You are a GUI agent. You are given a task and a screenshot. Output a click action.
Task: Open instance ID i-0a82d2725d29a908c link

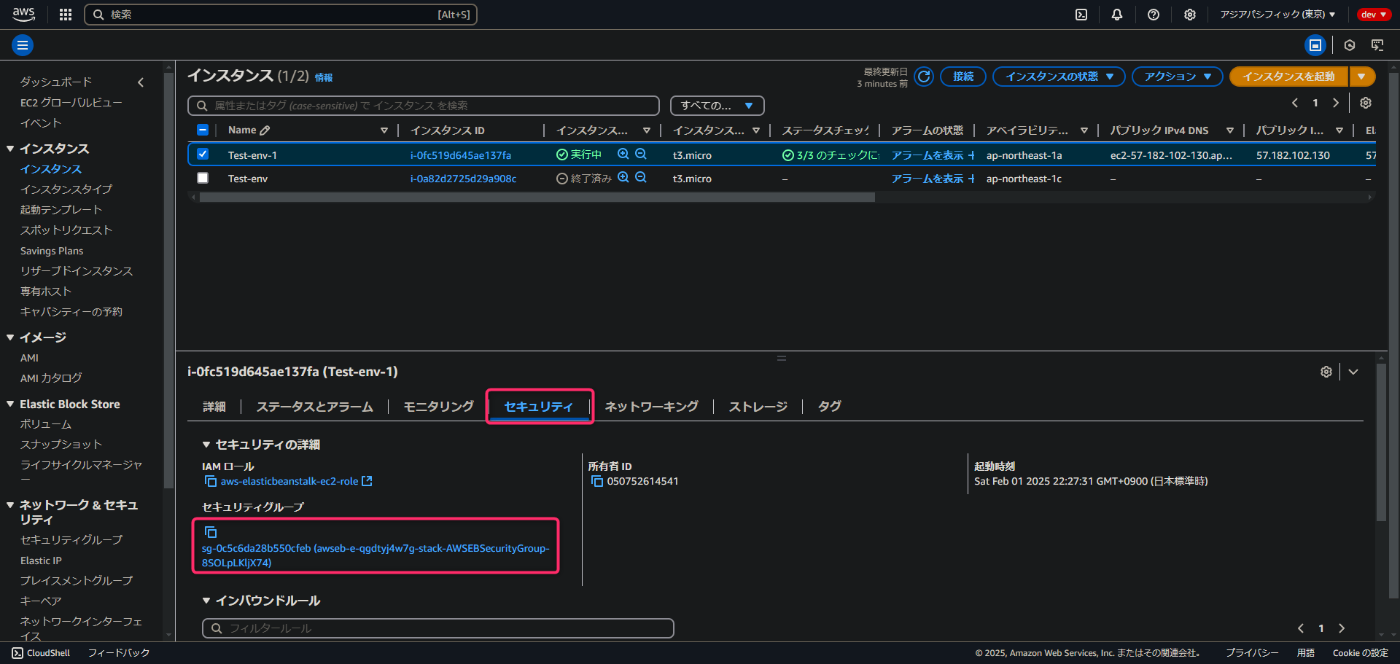(x=463, y=178)
